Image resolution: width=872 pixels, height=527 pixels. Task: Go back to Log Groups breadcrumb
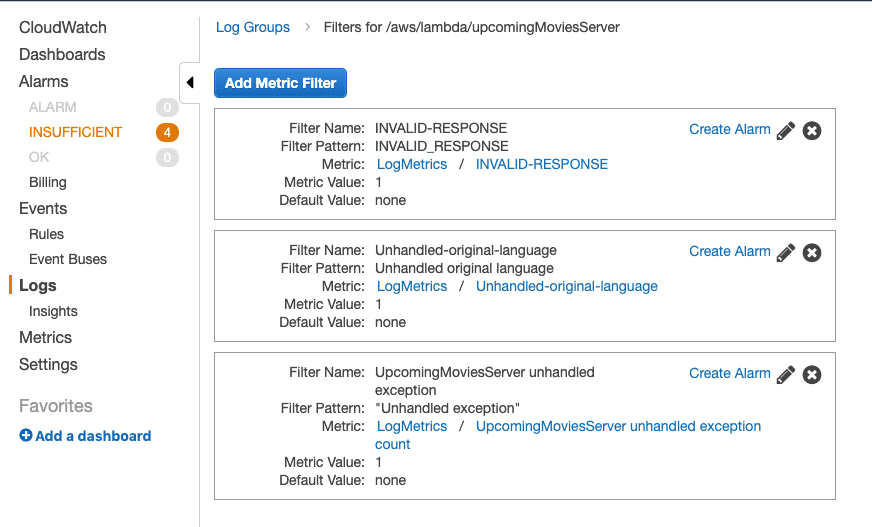[252, 27]
